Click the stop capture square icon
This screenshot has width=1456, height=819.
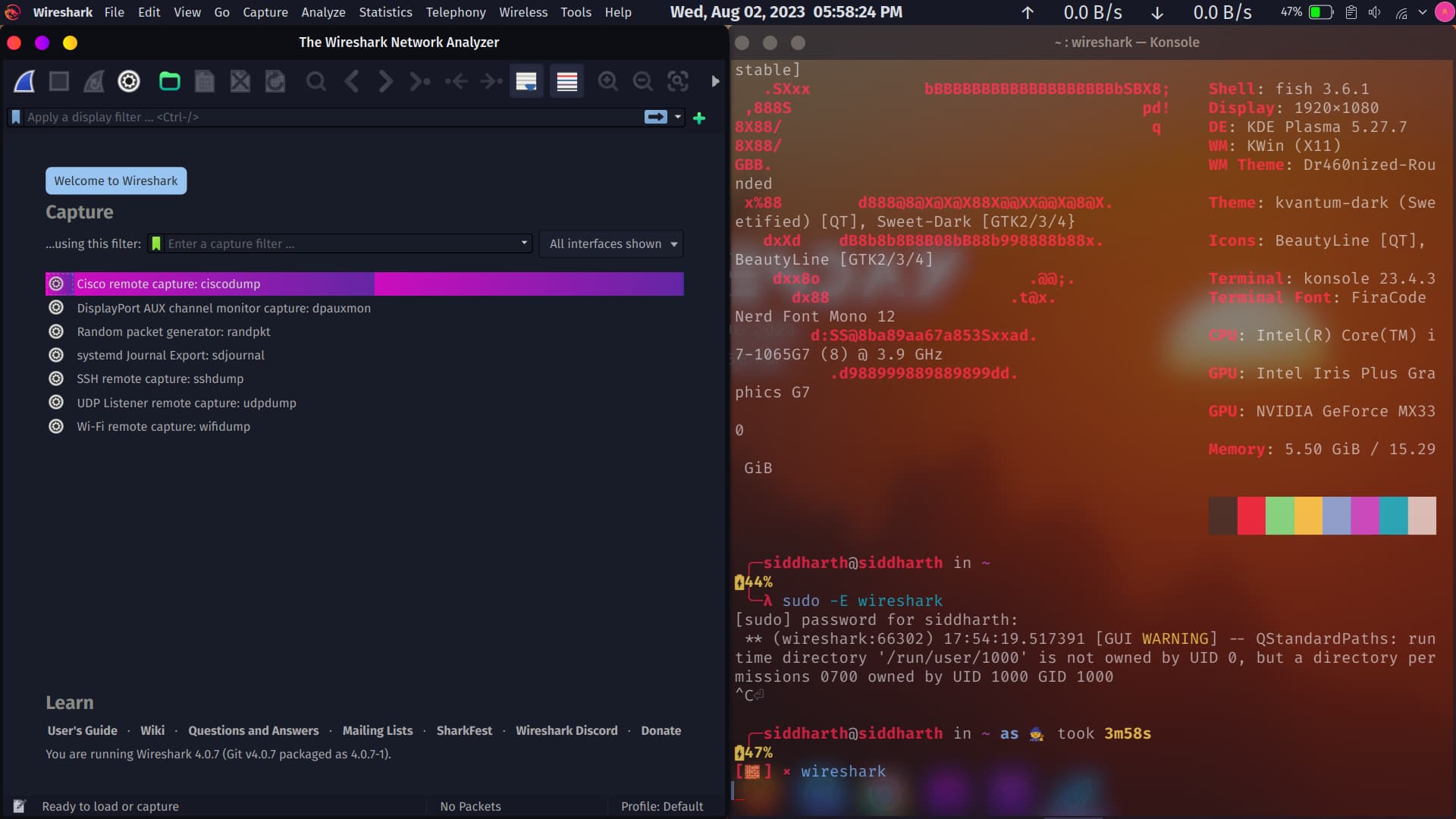point(59,81)
